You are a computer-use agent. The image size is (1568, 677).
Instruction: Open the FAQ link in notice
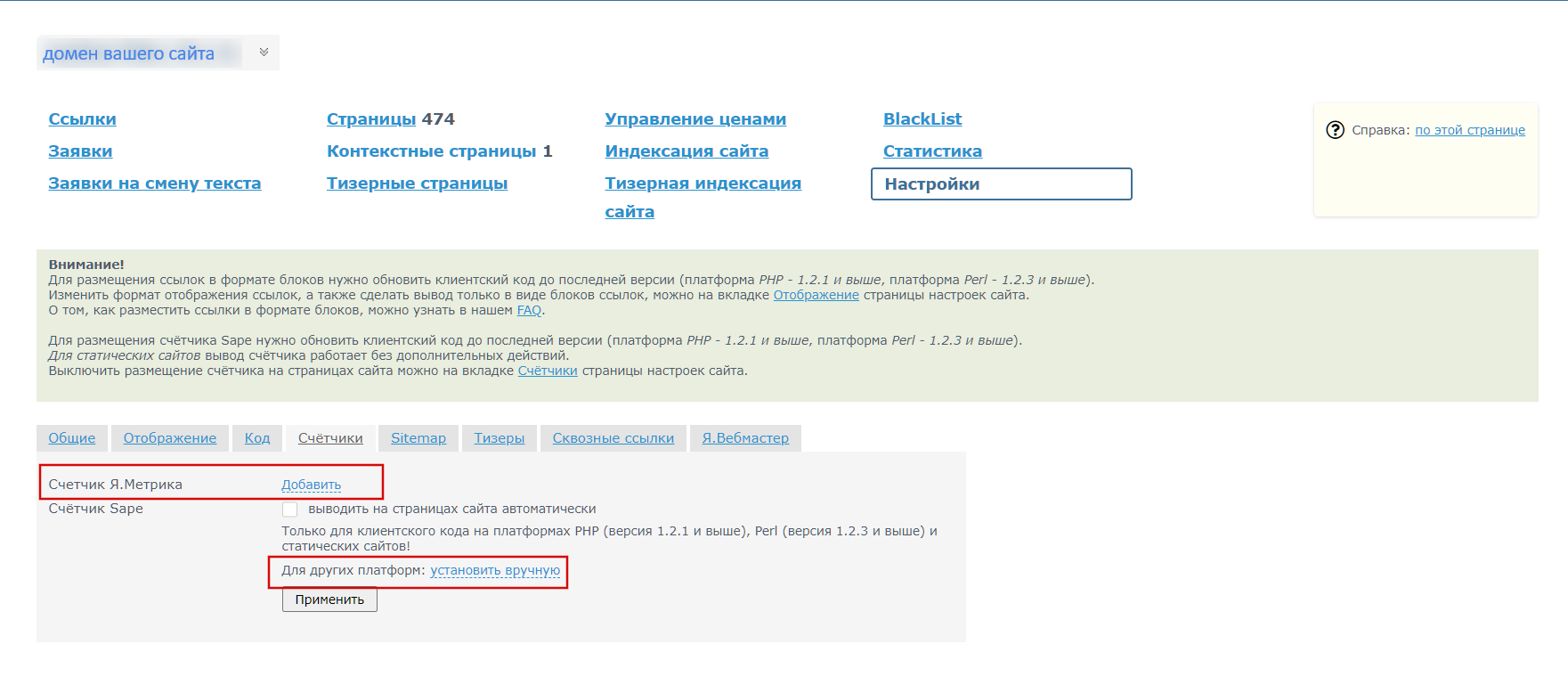coord(529,310)
